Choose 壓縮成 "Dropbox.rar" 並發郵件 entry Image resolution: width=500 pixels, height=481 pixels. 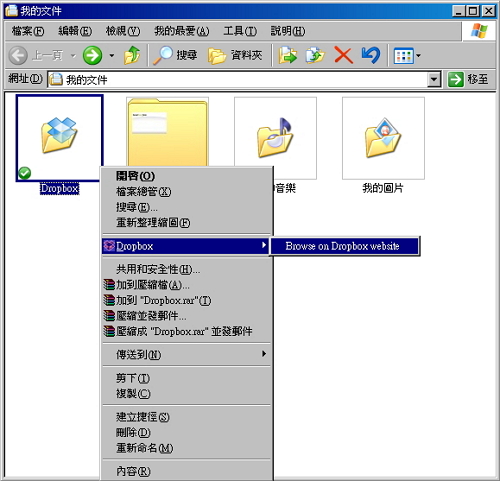coord(187,331)
